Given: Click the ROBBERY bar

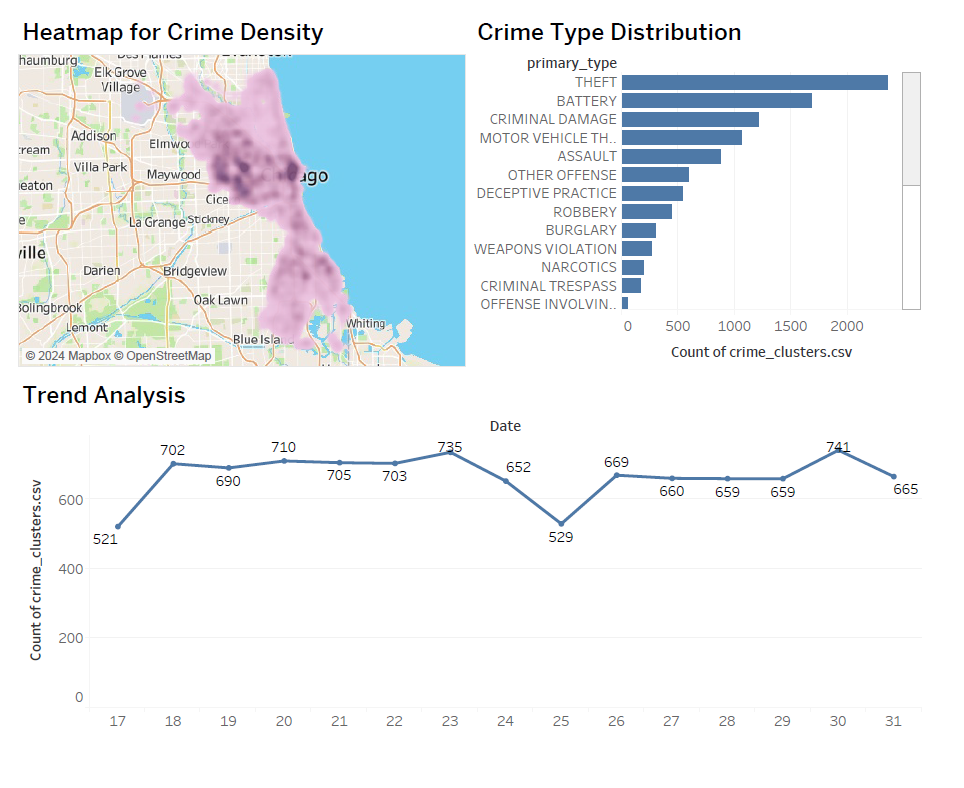Looking at the screenshot, I should coord(647,211).
